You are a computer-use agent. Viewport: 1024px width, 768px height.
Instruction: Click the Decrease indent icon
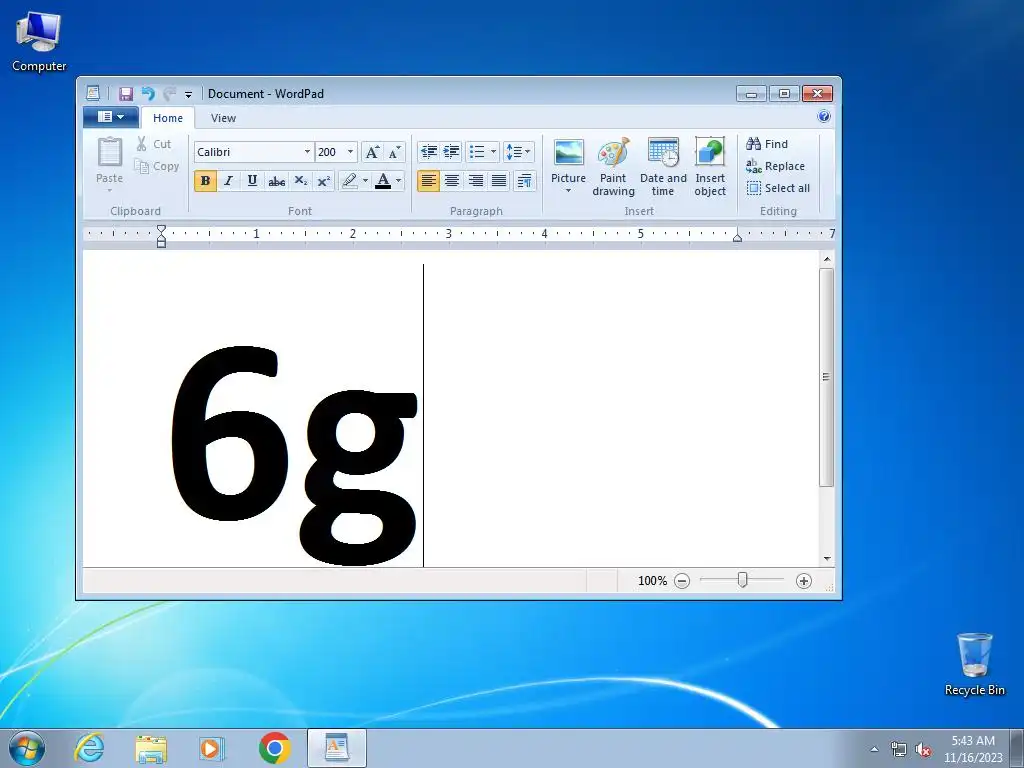pos(428,152)
